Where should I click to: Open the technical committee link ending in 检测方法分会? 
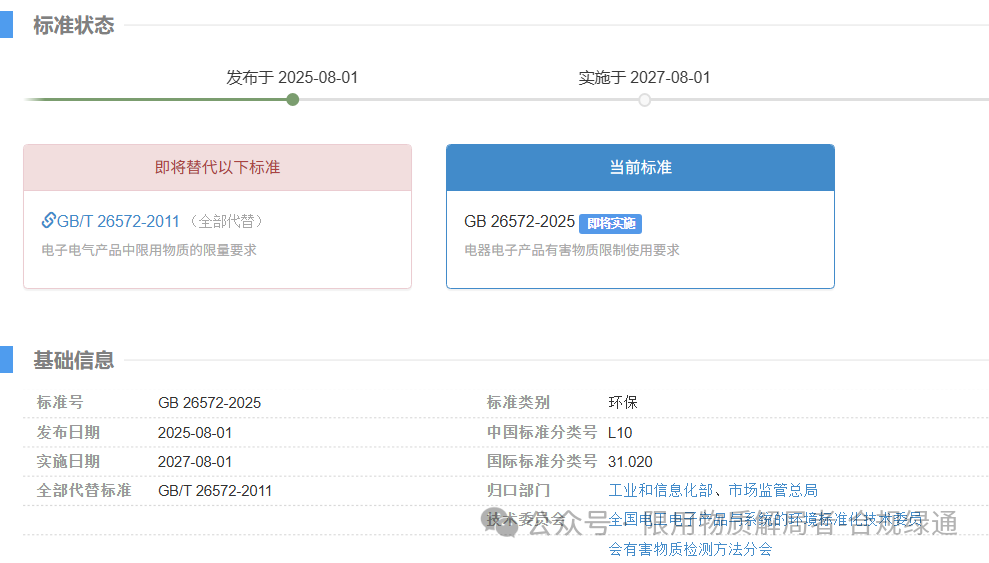tap(690, 548)
